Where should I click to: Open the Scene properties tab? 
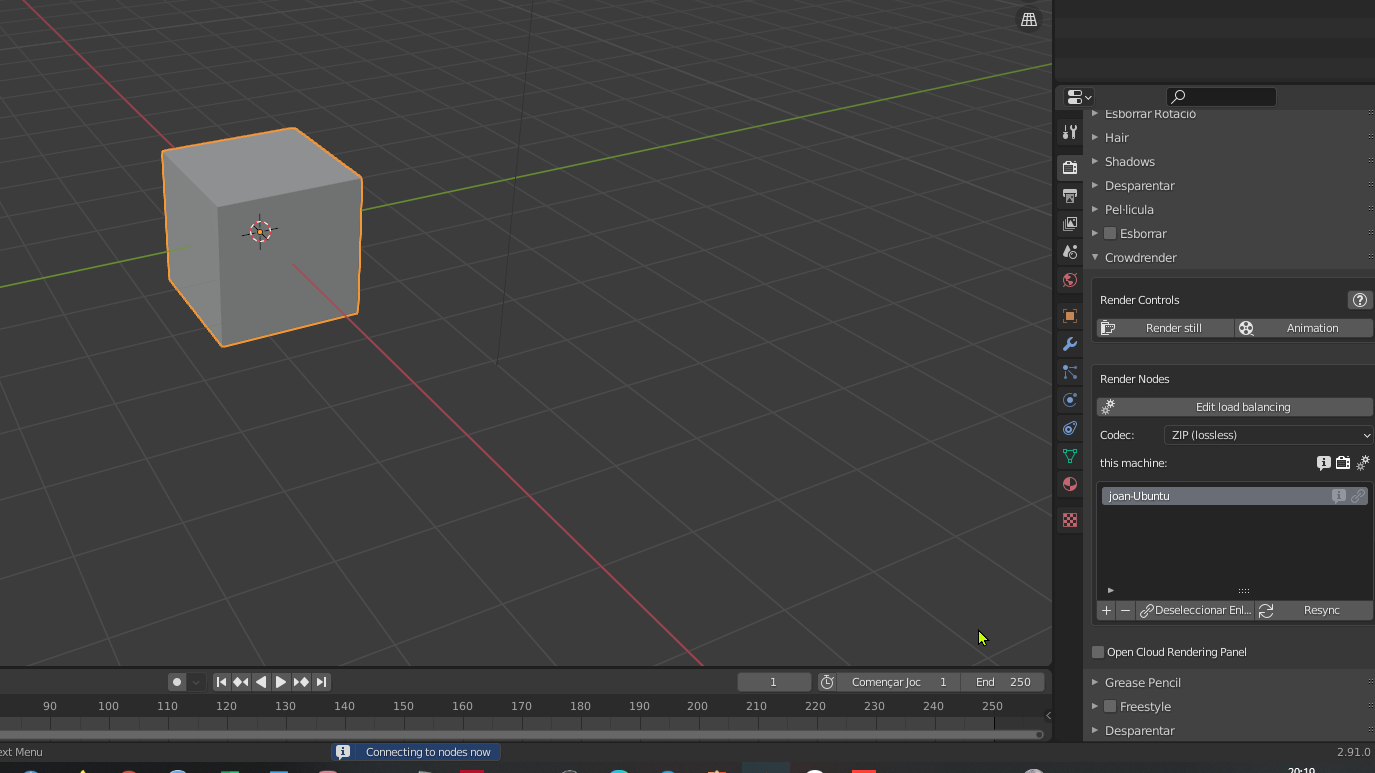pyautogui.click(x=1070, y=252)
